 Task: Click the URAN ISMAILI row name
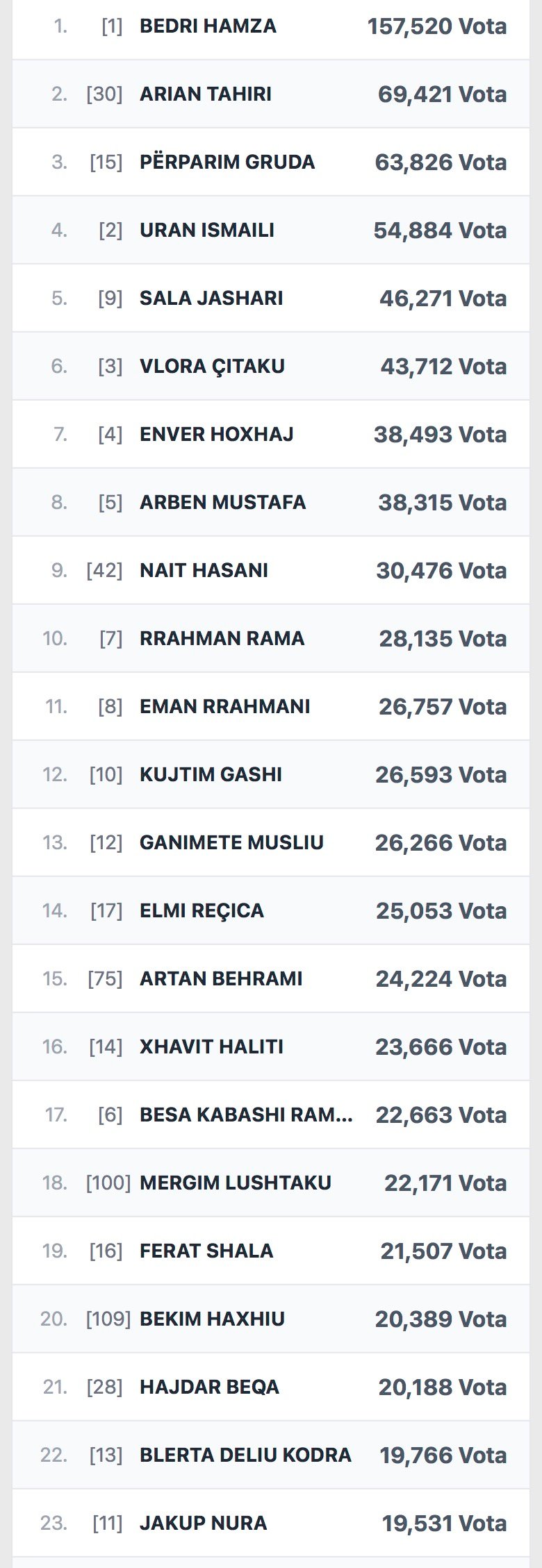[x=207, y=231]
